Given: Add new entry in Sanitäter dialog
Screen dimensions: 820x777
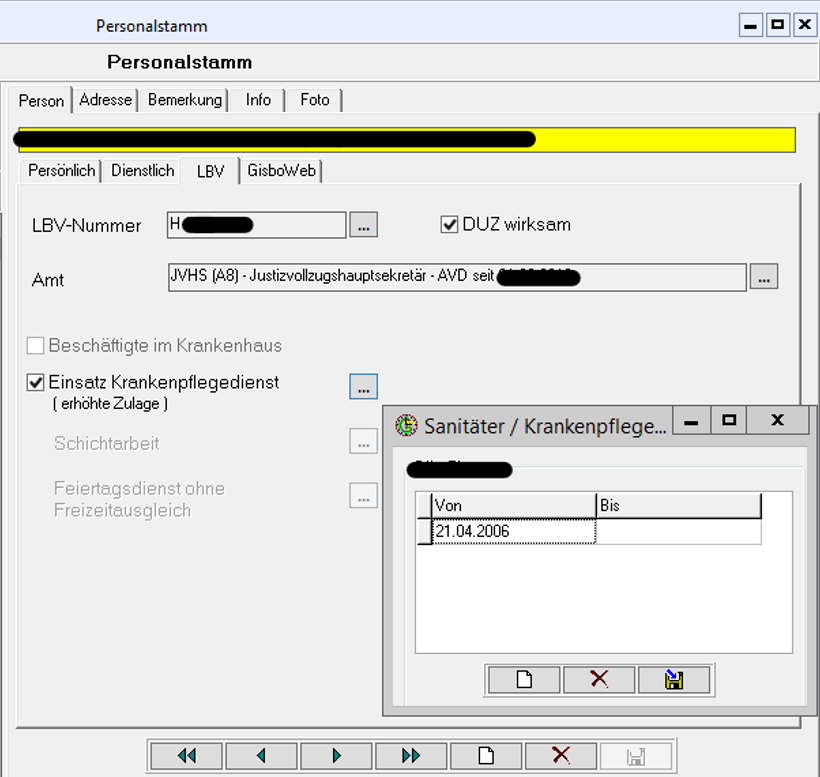Looking at the screenshot, I should pos(524,680).
